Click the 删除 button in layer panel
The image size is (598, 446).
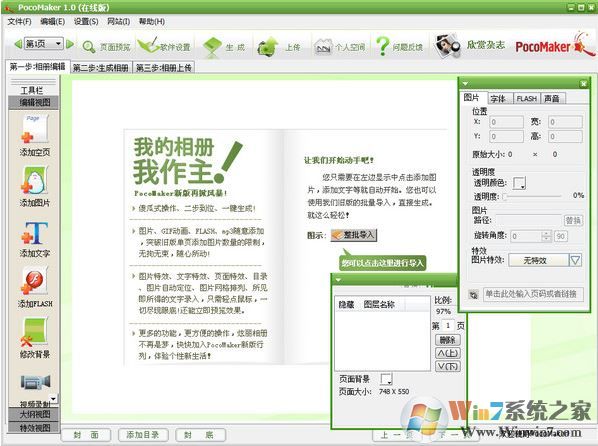pos(448,340)
